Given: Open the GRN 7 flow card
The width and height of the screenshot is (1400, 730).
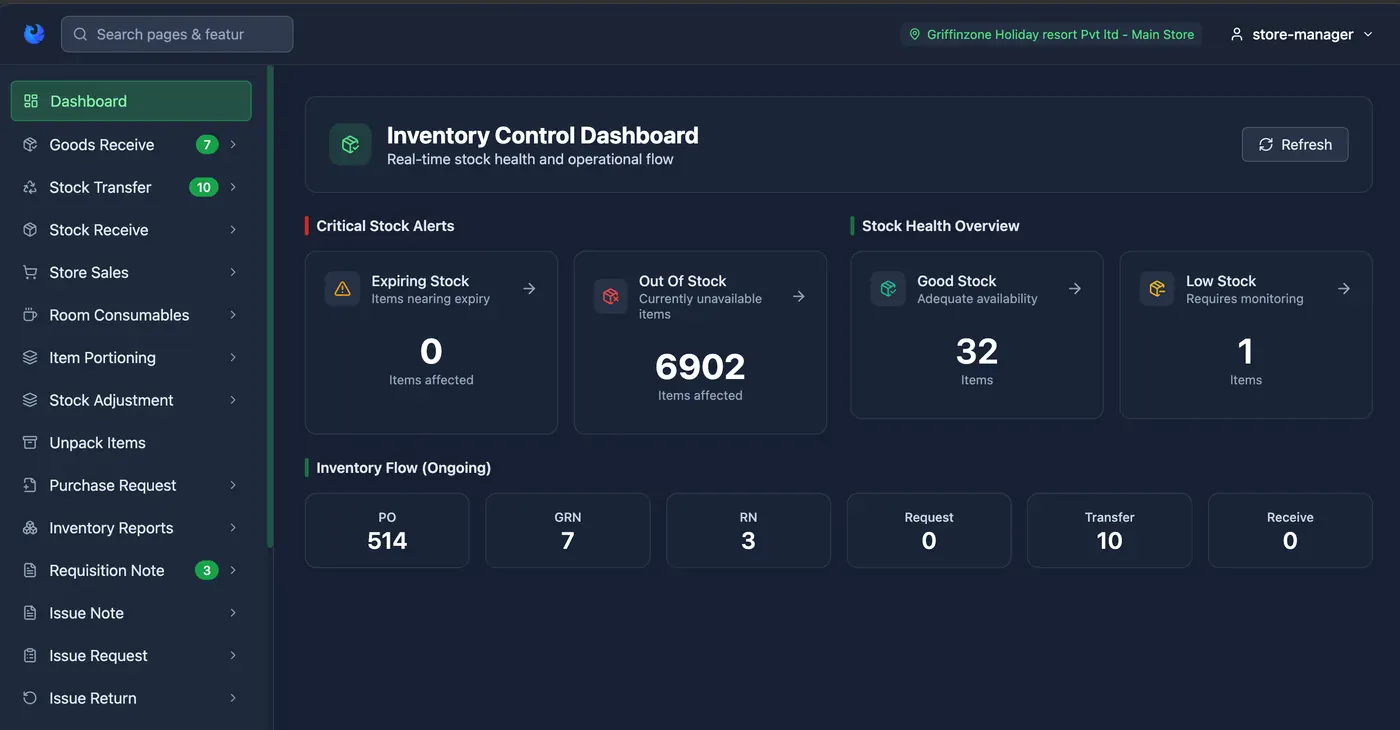Looking at the screenshot, I should pos(568,530).
